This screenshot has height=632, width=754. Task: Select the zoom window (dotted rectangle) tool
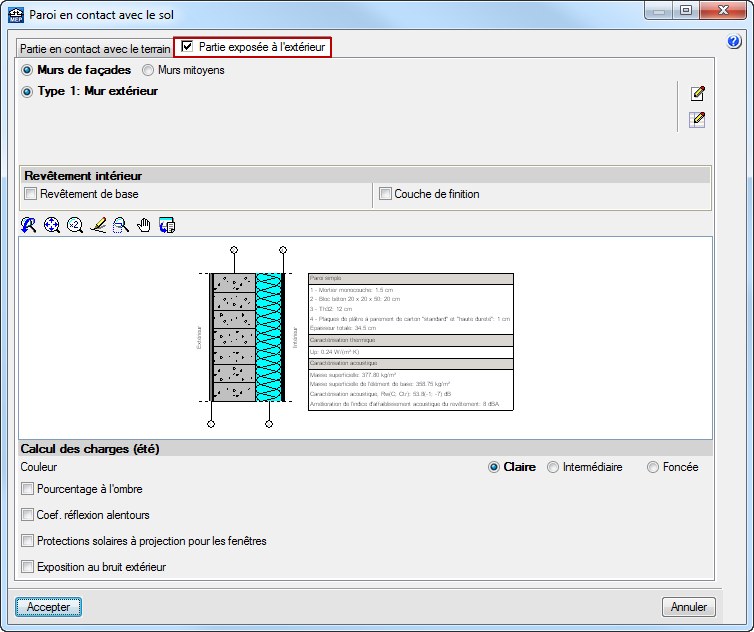tap(121, 225)
